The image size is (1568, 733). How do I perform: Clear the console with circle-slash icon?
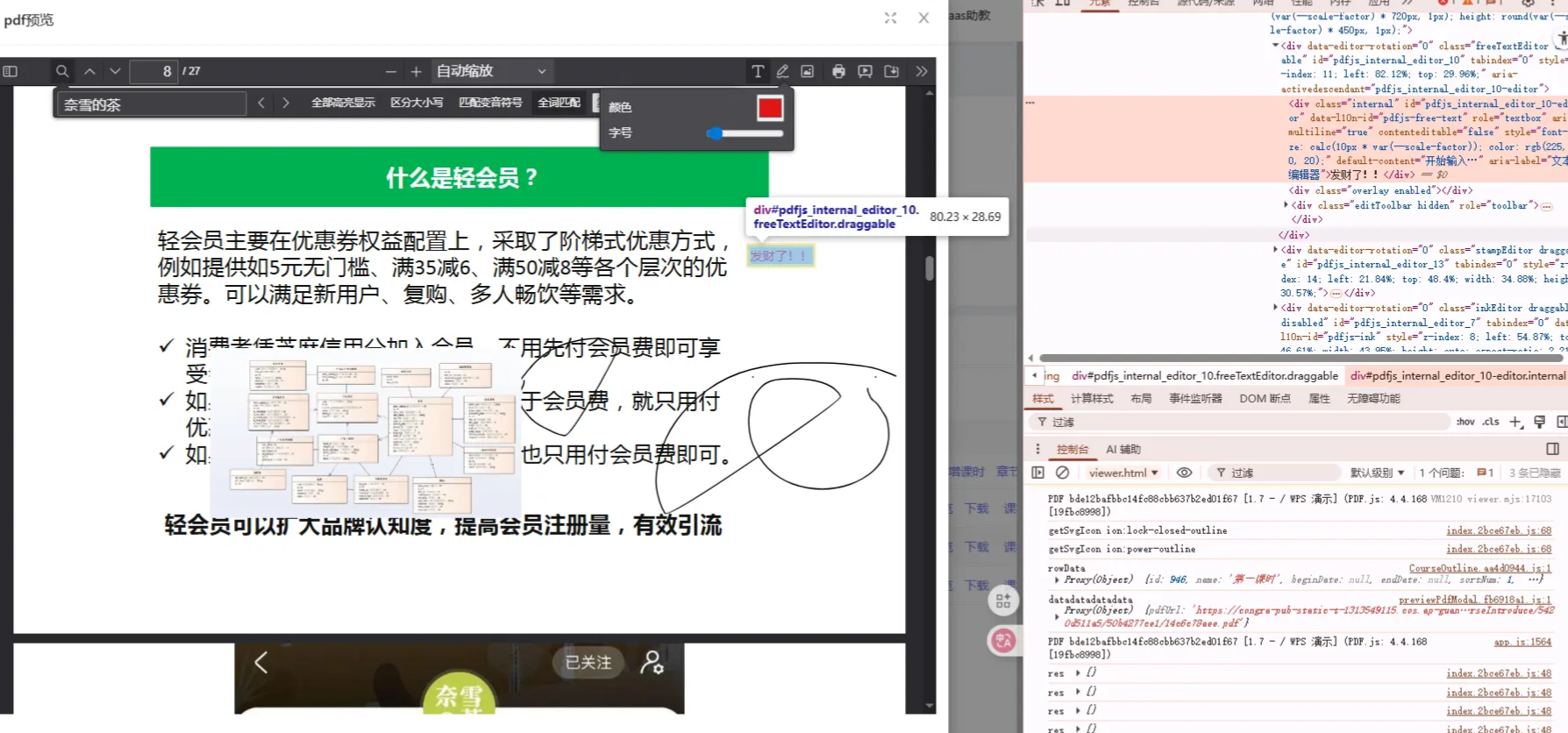(1062, 473)
